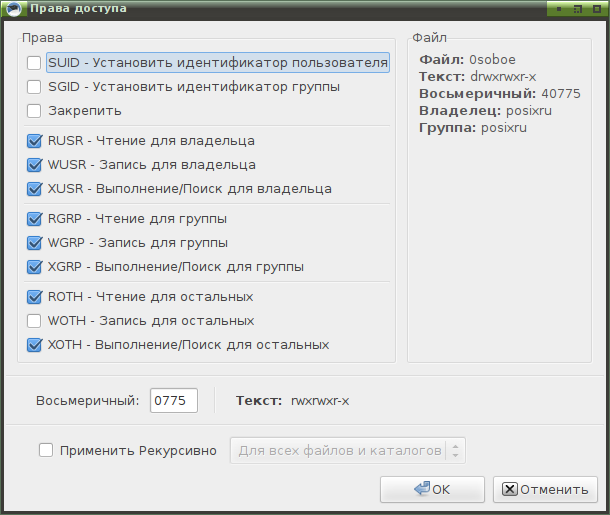Uncheck XGRP execute for group
The width and height of the screenshot is (610, 515).
[x=34, y=267]
